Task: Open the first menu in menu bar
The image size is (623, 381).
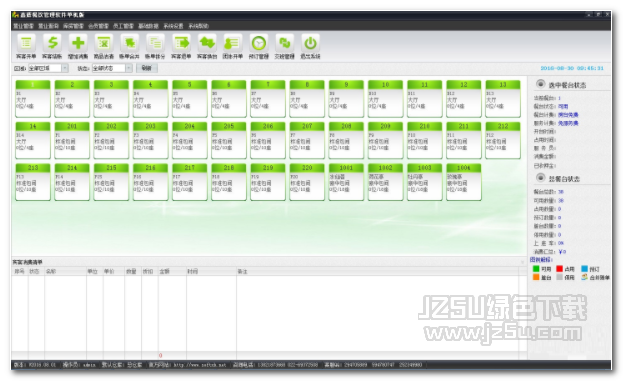Action: (23, 26)
